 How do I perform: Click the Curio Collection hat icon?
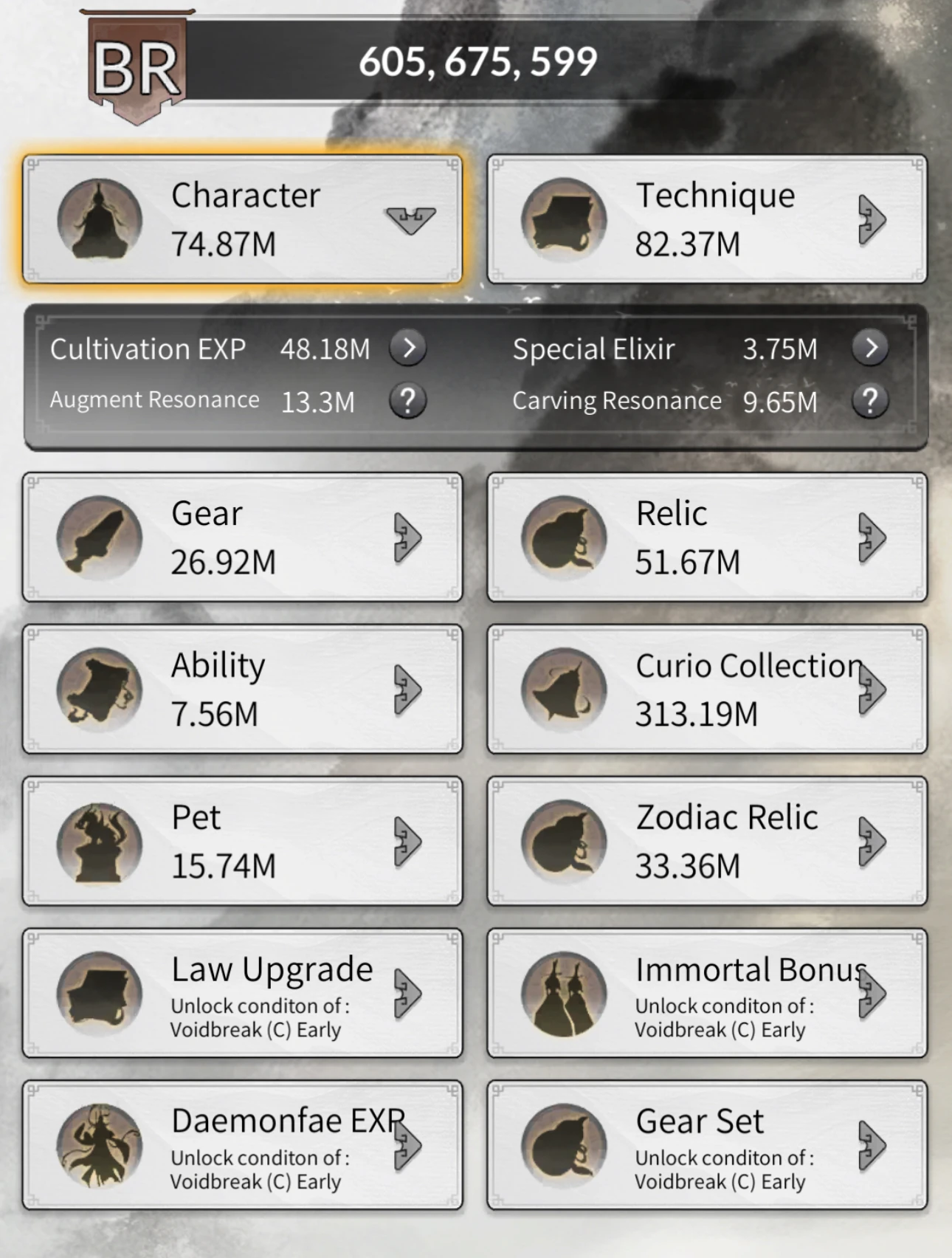[x=564, y=690]
